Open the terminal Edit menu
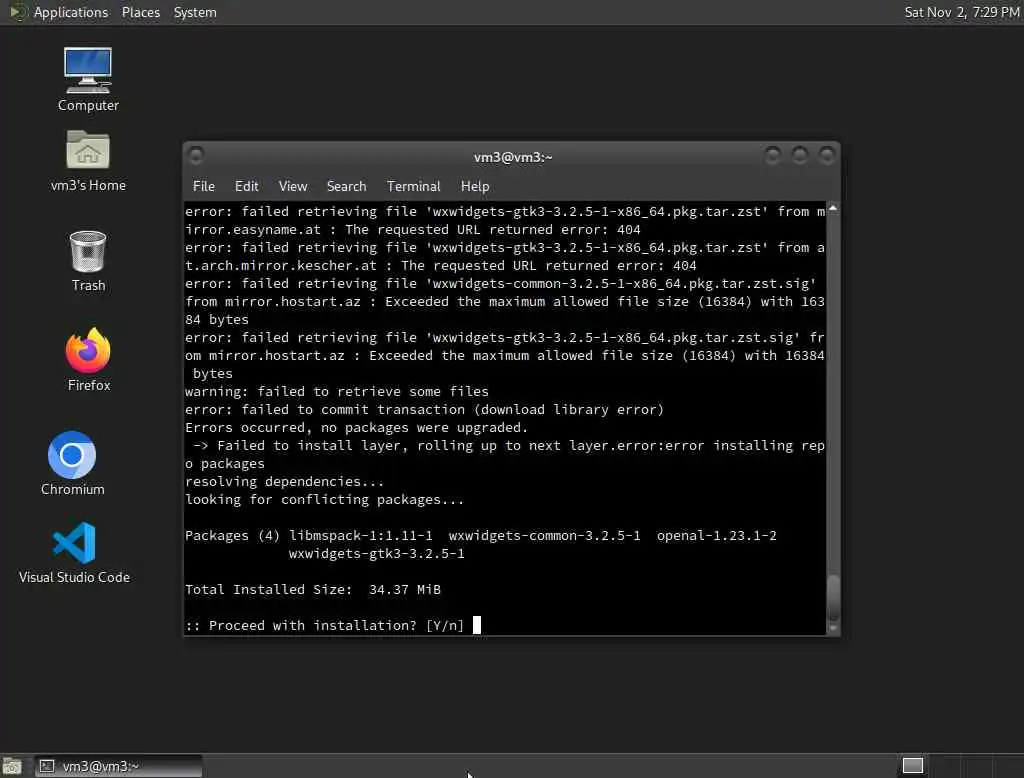The width and height of the screenshot is (1024, 778). [x=246, y=186]
